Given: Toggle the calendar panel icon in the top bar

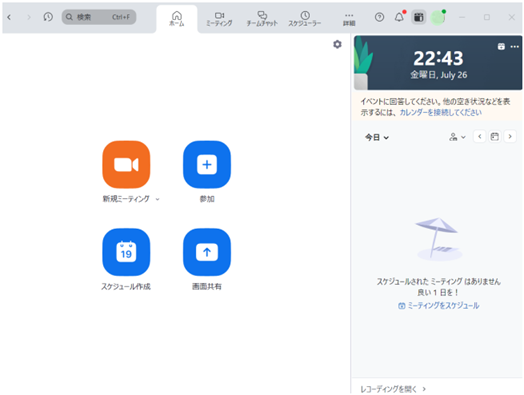Looking at the screenshot, I should click(x=419, y=17).
